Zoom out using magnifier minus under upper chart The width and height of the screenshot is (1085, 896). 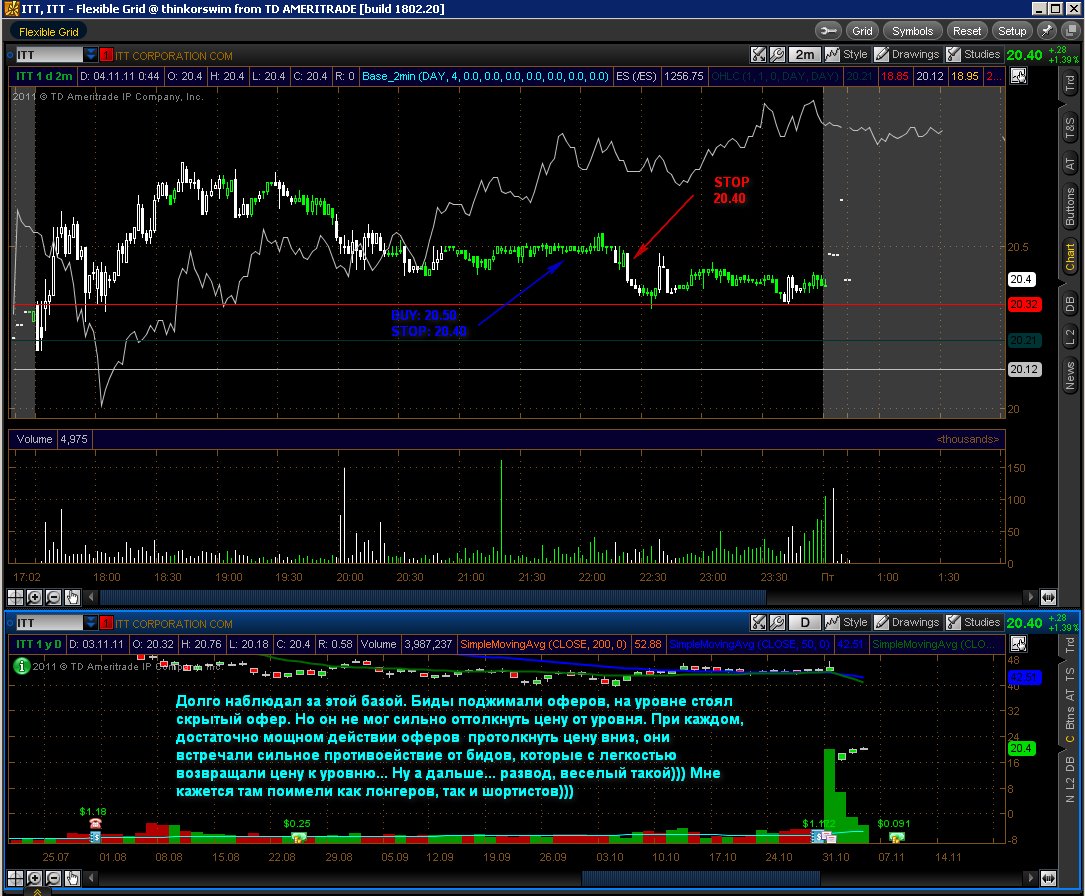tap(53, 597)
